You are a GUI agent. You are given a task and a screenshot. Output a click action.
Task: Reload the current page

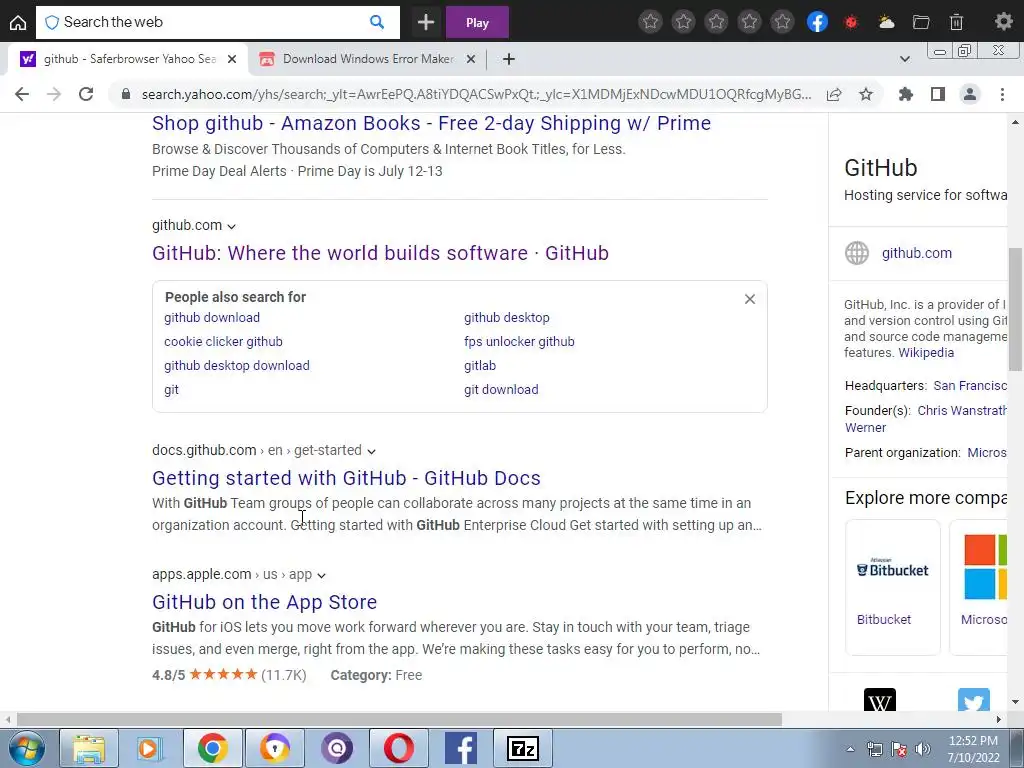click(86, 94)
